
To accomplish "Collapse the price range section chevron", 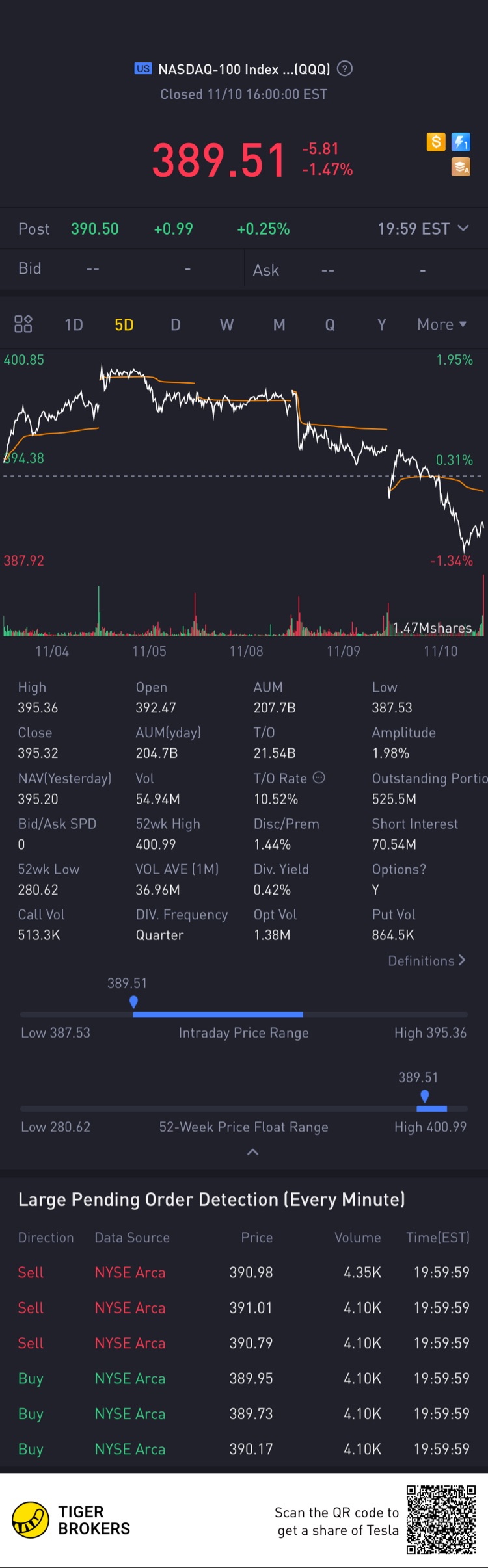I will pyautogui.click(x=253, y=1152).
